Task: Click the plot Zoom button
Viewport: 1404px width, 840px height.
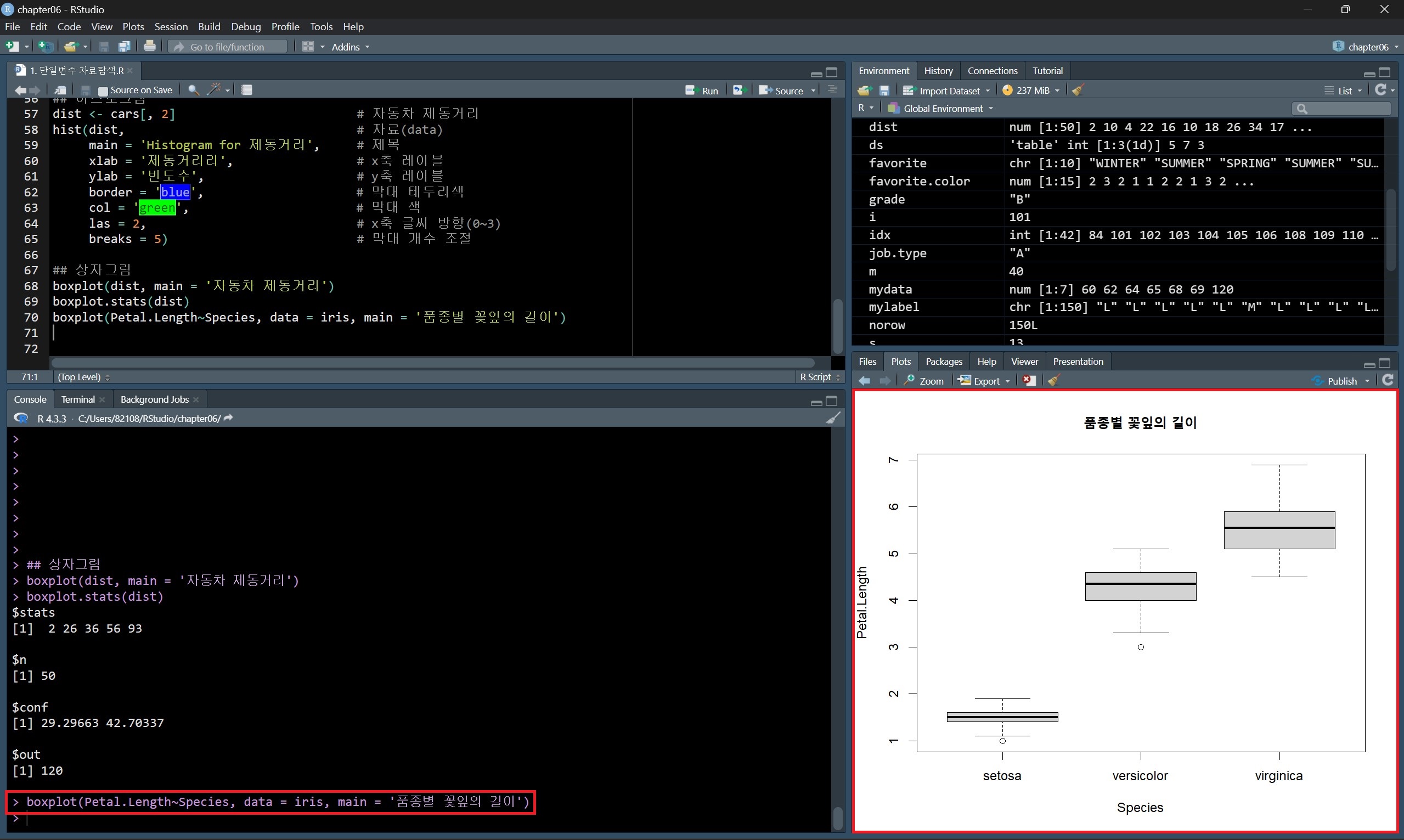Action: (x=923, y=381)
